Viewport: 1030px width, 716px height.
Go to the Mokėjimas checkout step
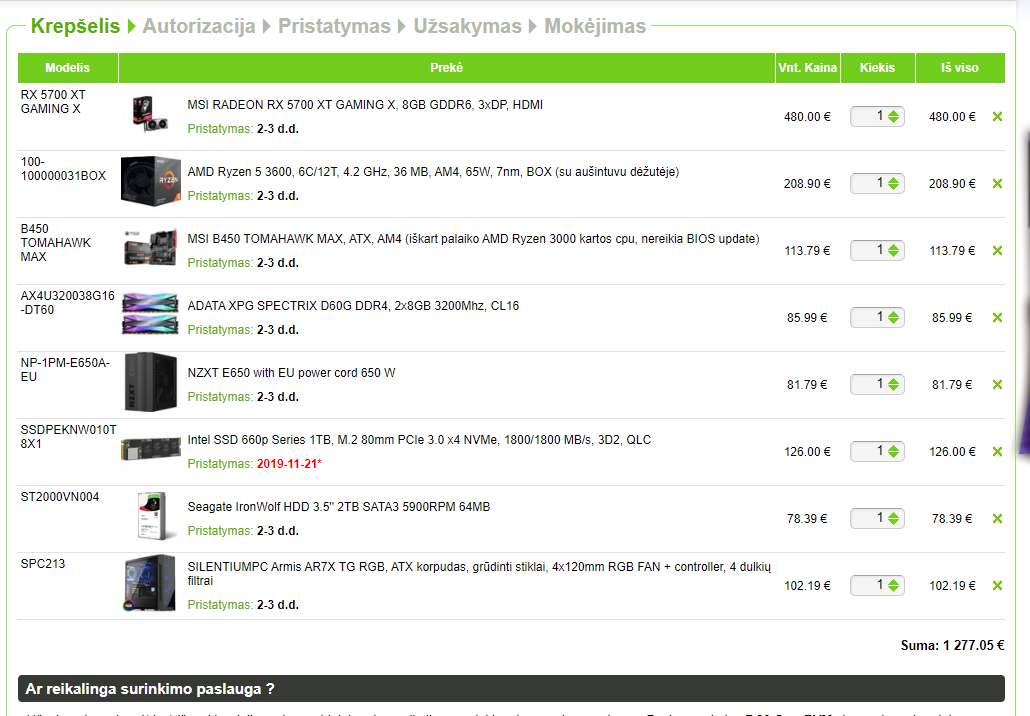click(595, 26)
